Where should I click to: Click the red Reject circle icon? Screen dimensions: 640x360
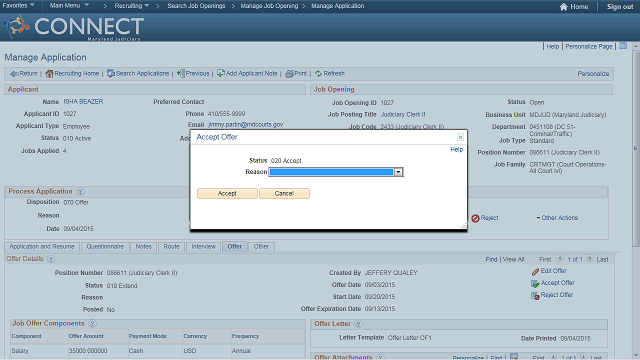pyautogui.click(x=475, y=218)
